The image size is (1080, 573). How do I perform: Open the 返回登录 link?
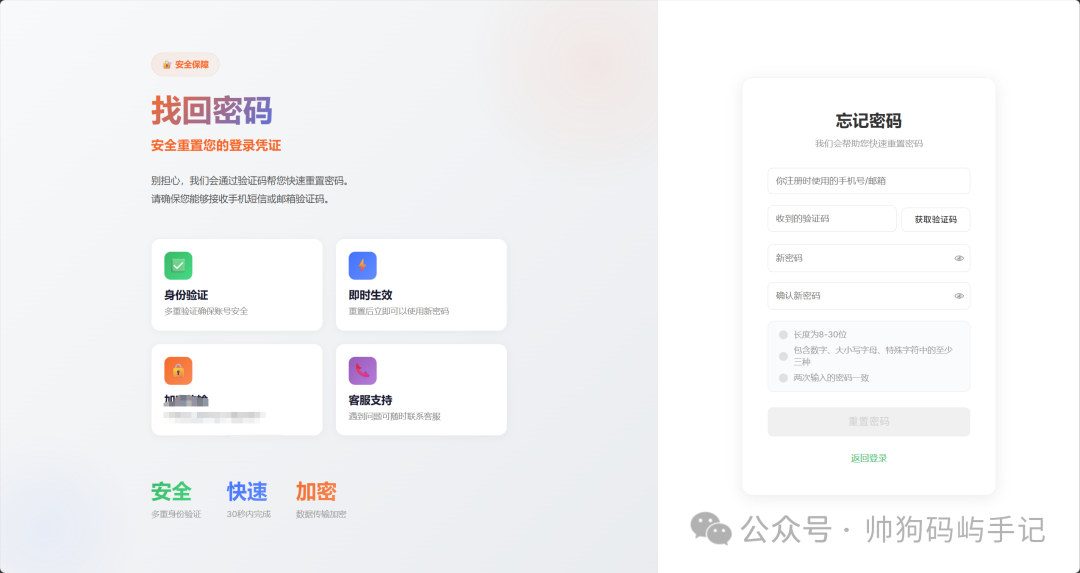coord(869,458)
